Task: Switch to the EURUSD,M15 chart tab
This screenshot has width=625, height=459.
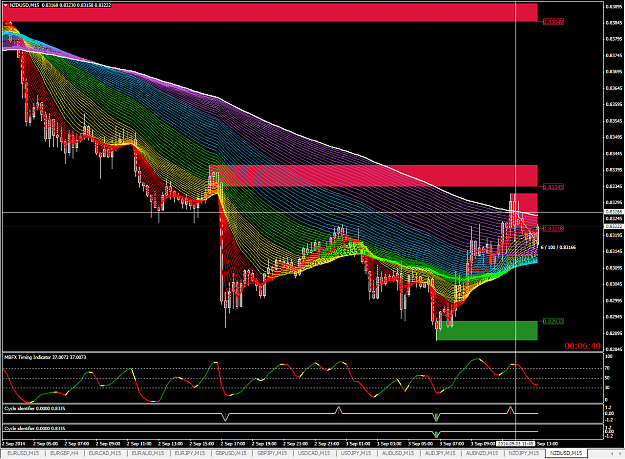Action: [x=23, y=453]
